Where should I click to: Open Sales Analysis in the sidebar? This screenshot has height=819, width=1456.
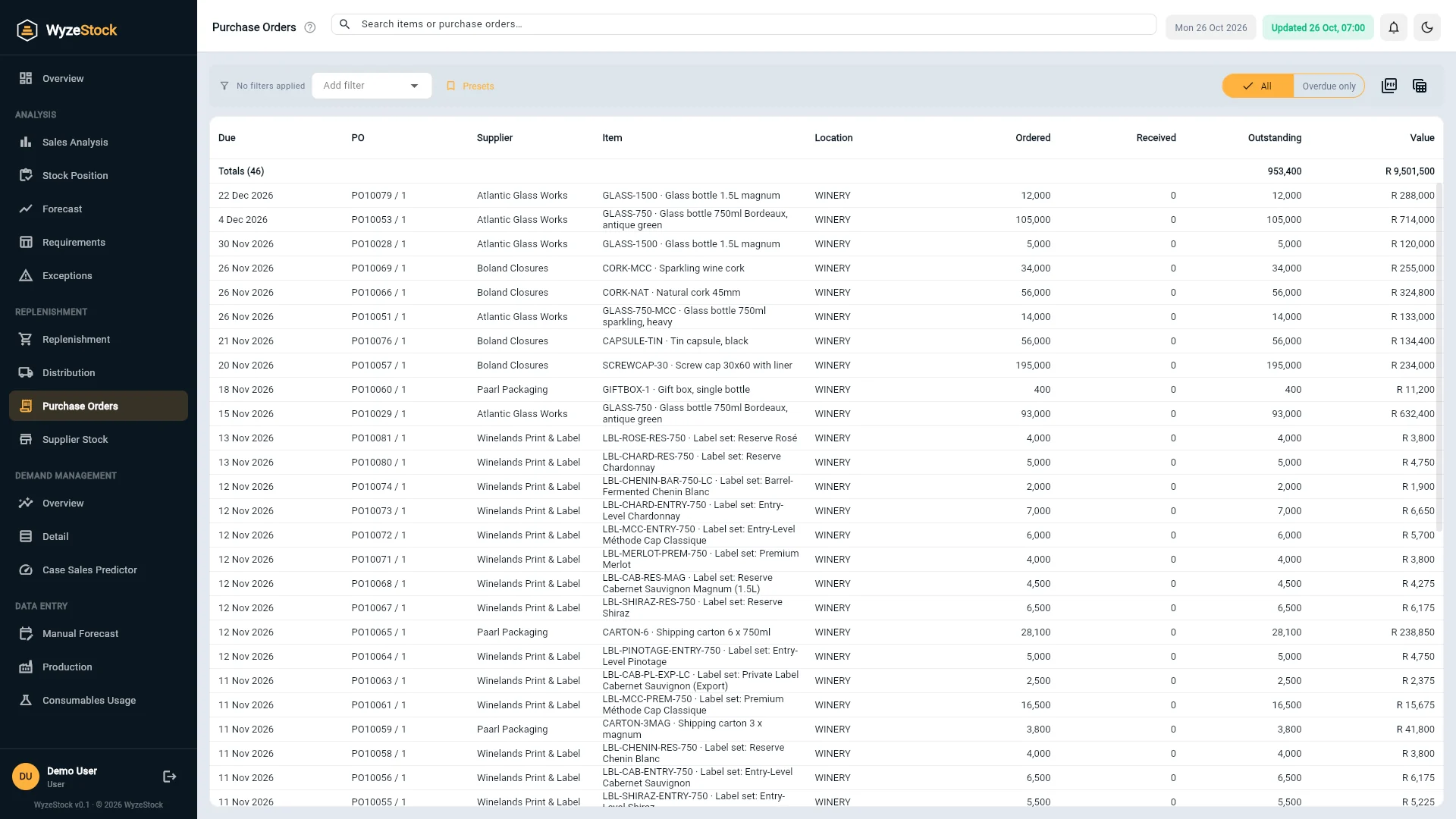click(x=99, y=142)
